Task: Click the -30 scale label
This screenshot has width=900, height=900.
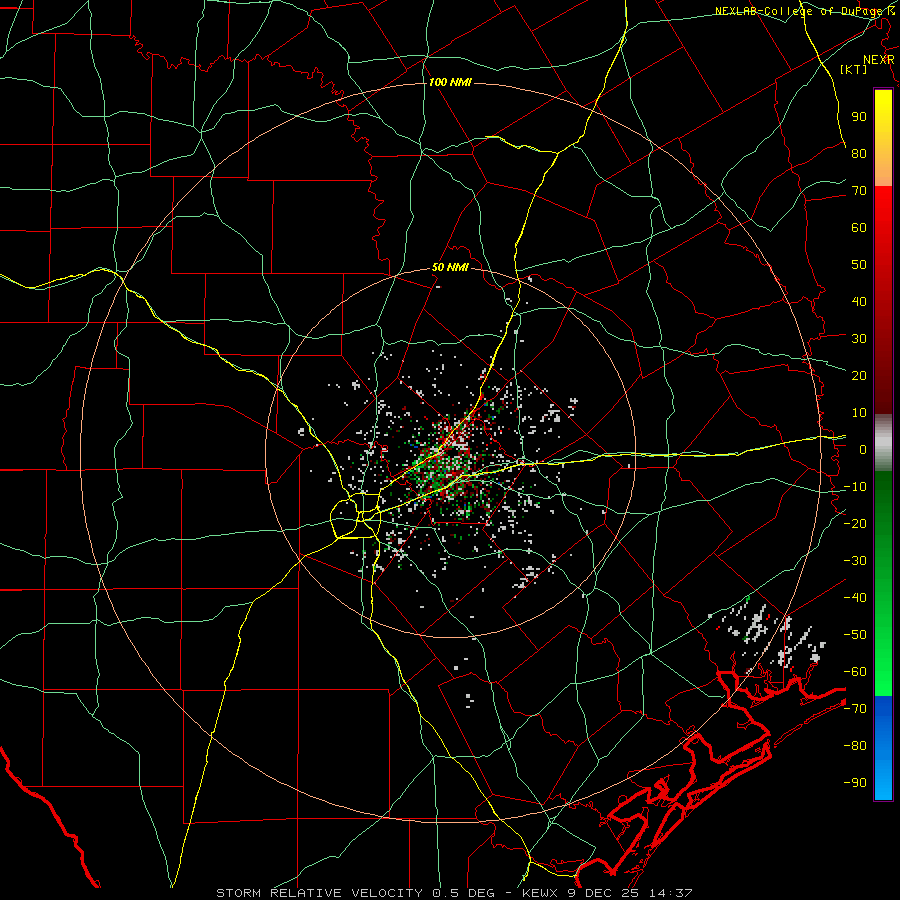Action: (x=855, y=561)
